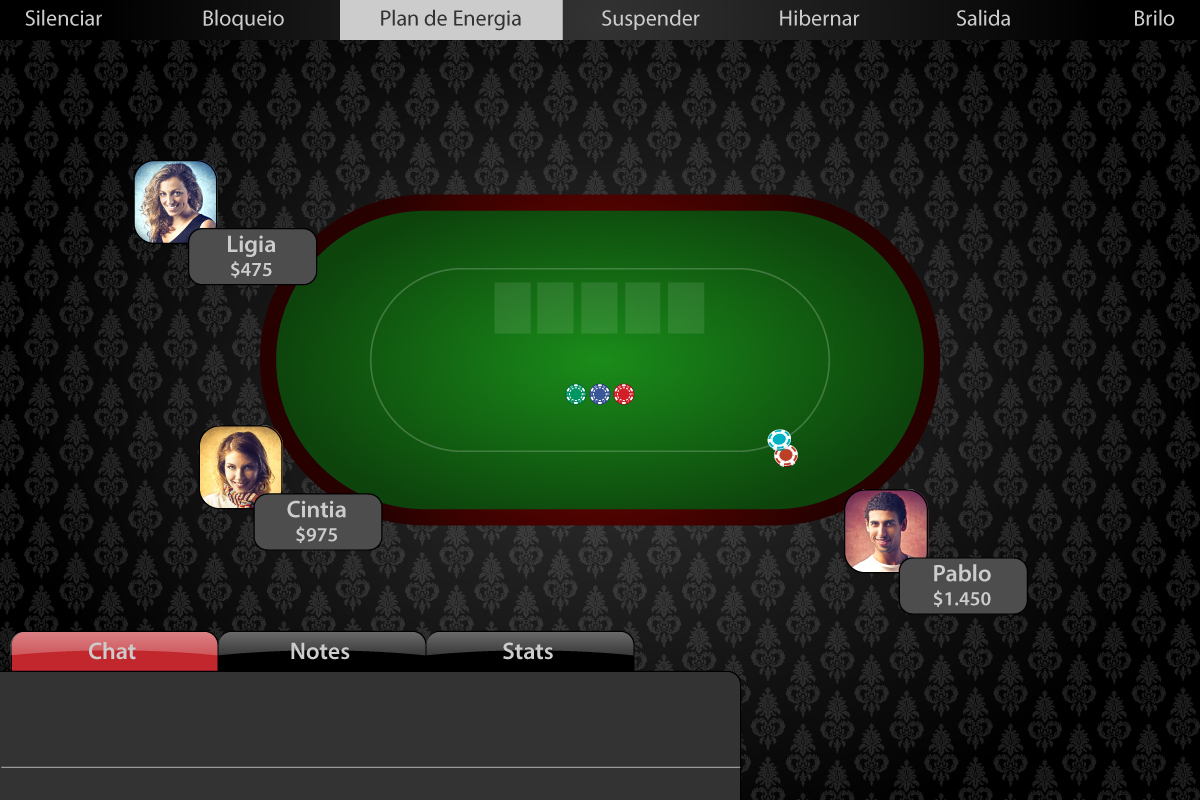Open the Silenciar menu item
Viewport: 1200px width, 800px height.
64,19
